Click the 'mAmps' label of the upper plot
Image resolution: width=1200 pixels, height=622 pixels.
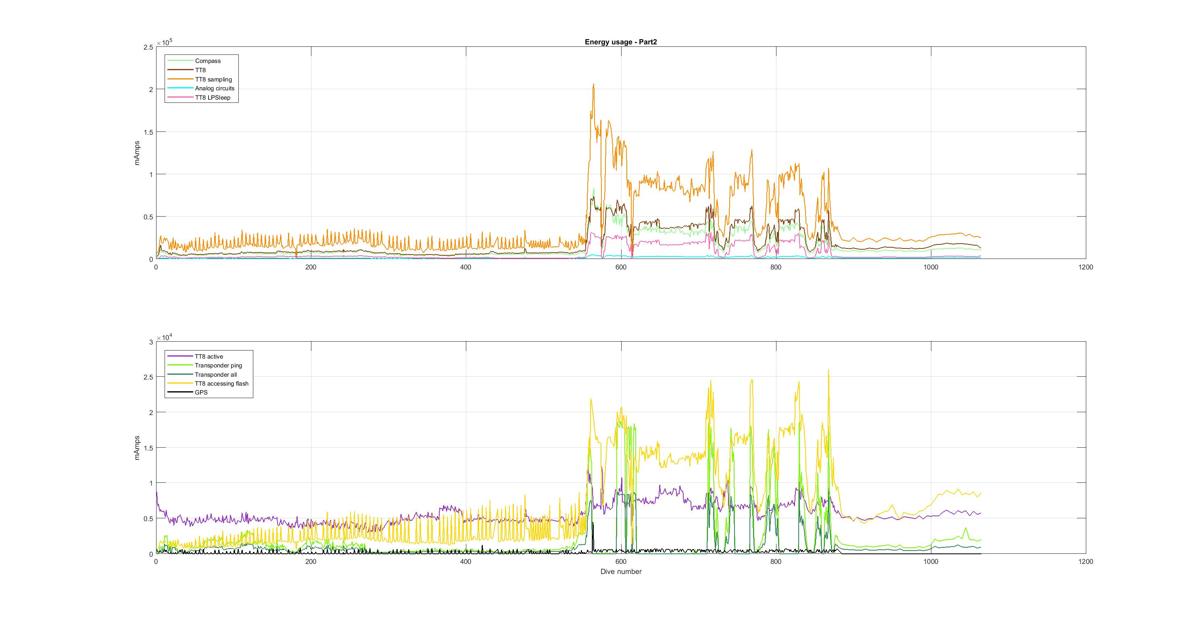[x=138, y=152]
